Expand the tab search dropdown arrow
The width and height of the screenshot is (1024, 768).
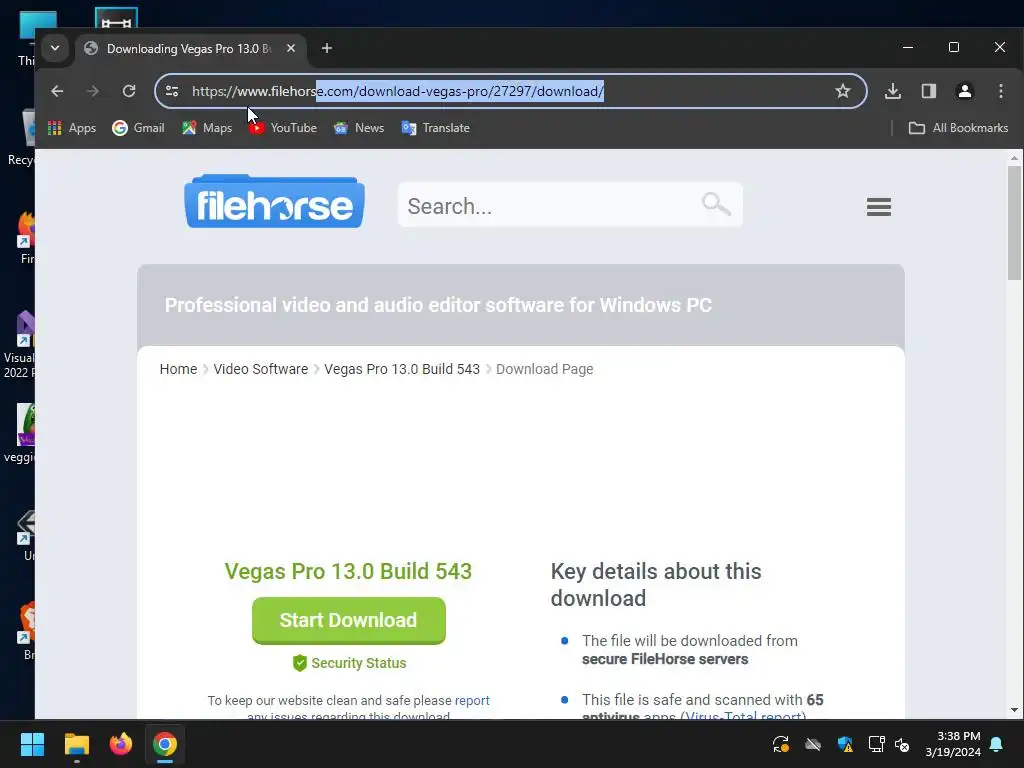55,48
